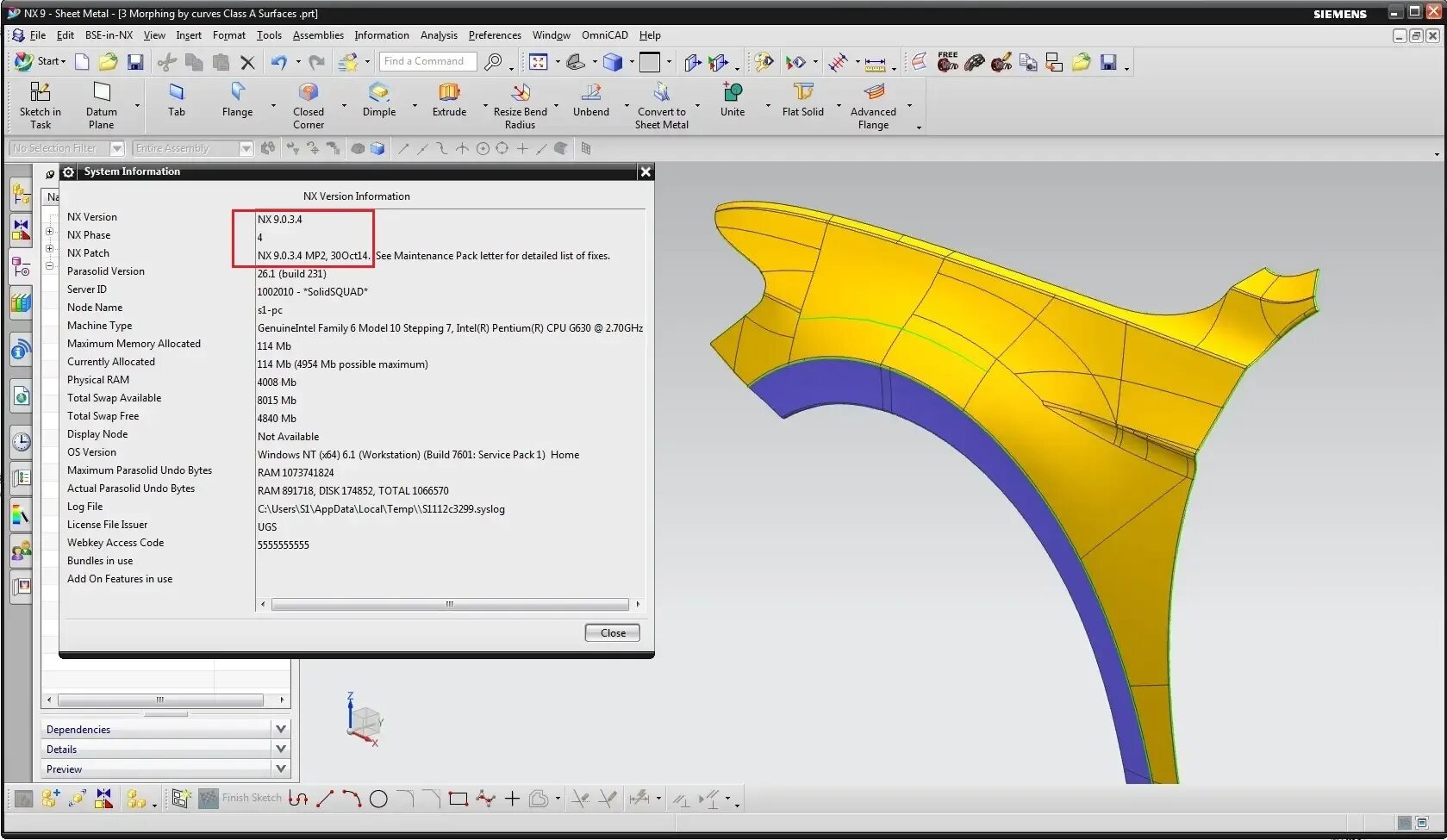This screenshot has width=1447, height=840.
Task: Expand the Advanced Flange options arrow
Action: coord(910,106)
